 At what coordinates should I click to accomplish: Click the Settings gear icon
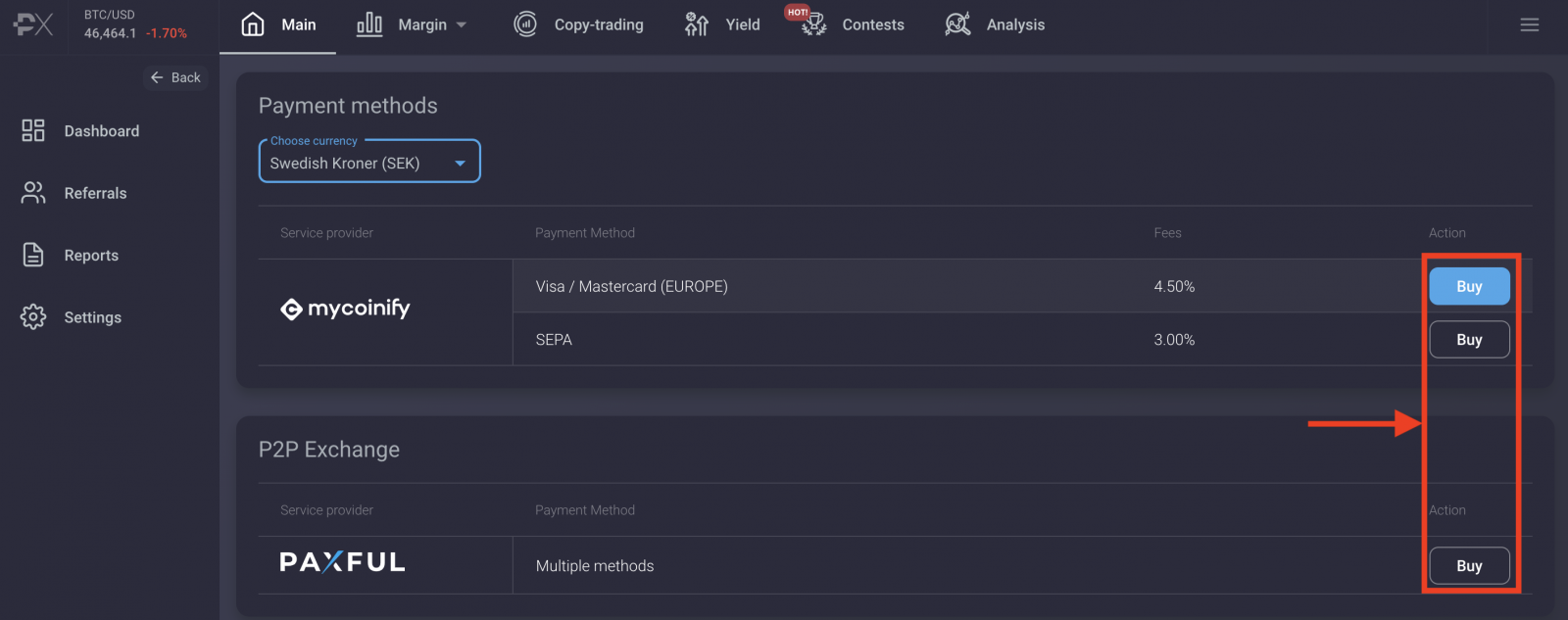click(x=33, y=317)
